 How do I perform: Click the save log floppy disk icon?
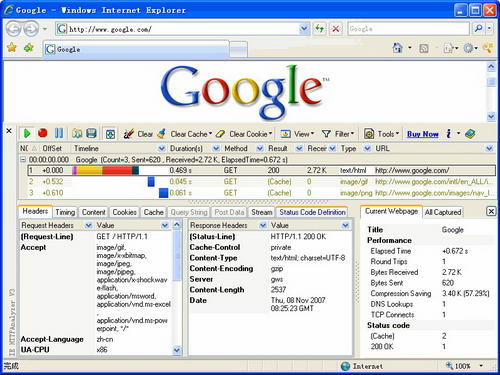pos(91,133)
